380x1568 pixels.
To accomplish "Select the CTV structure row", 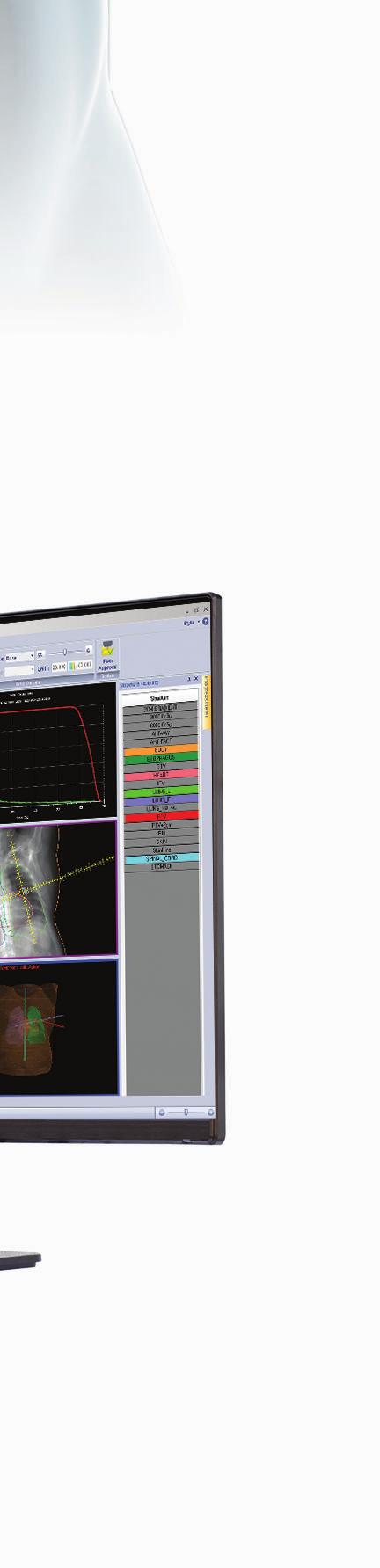I will click(x=162, y=766).
